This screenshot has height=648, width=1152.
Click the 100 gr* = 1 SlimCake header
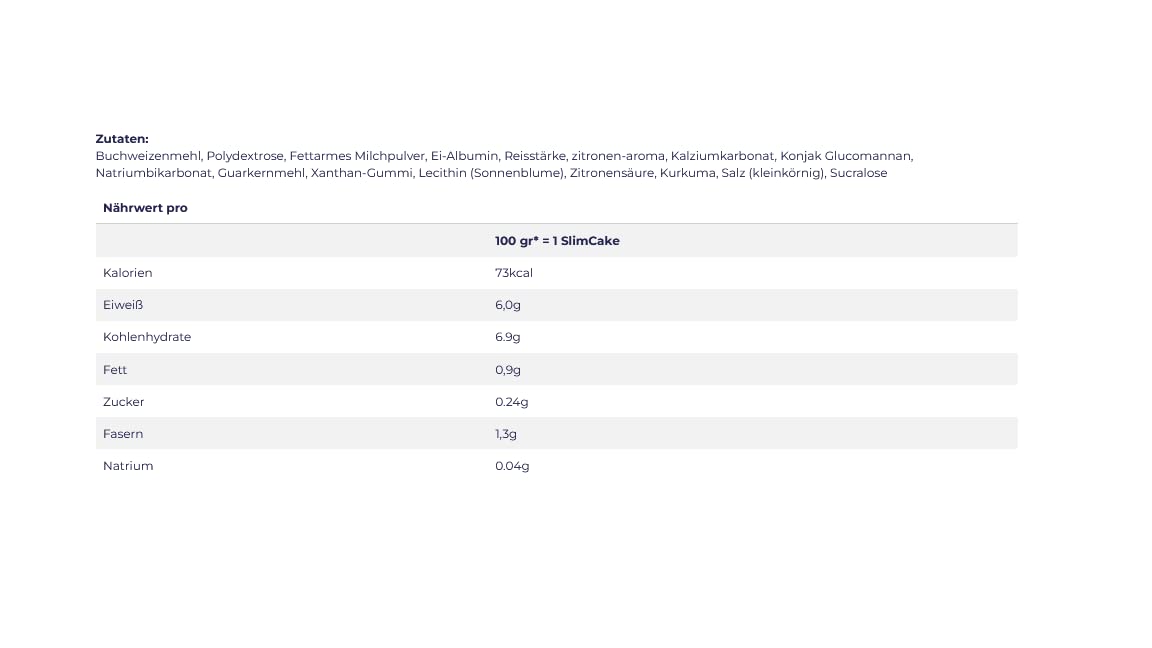tap(557, 241)
